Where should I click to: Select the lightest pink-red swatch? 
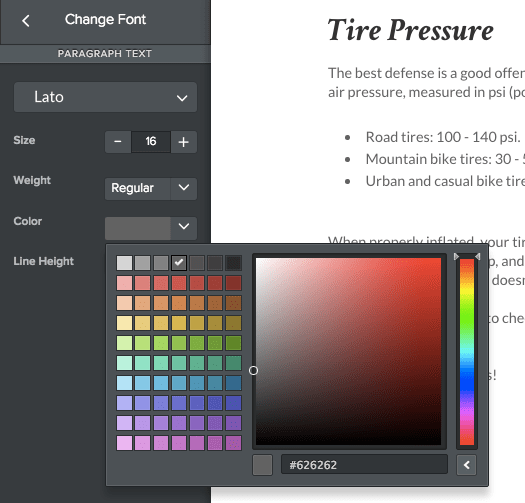tap(124, 283)
